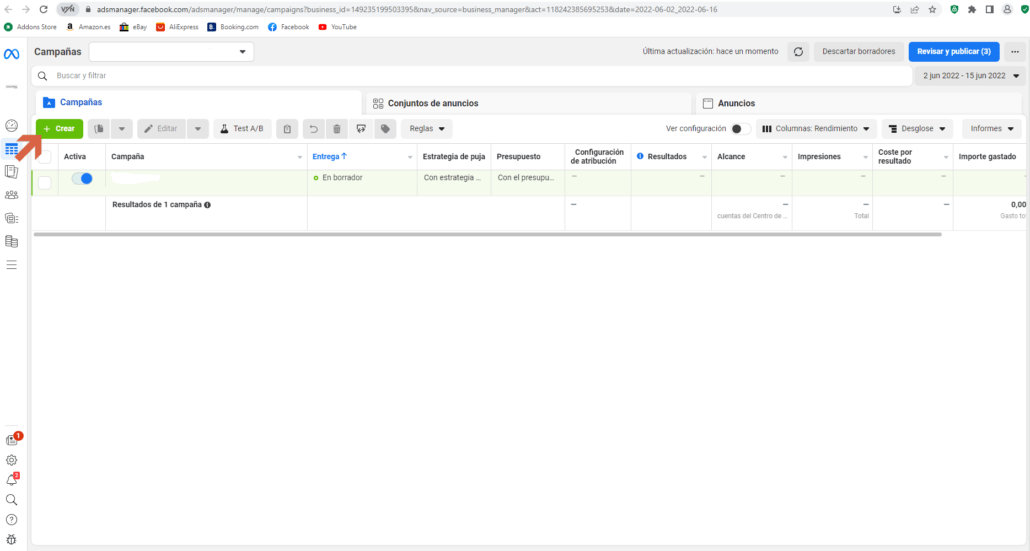Toggle the campaign Activa switch
Viewport: 1030px width, 551px height.
tap(82, 178)
